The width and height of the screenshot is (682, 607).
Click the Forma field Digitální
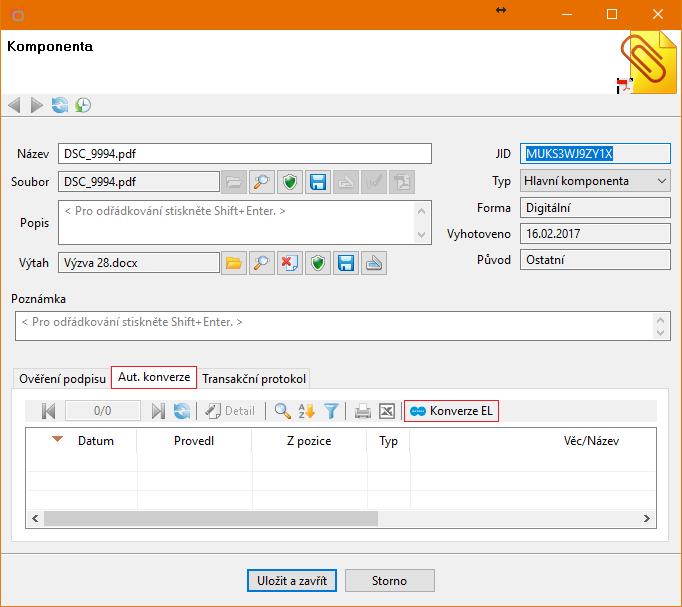pyautogui.click(x=595, y=208)
